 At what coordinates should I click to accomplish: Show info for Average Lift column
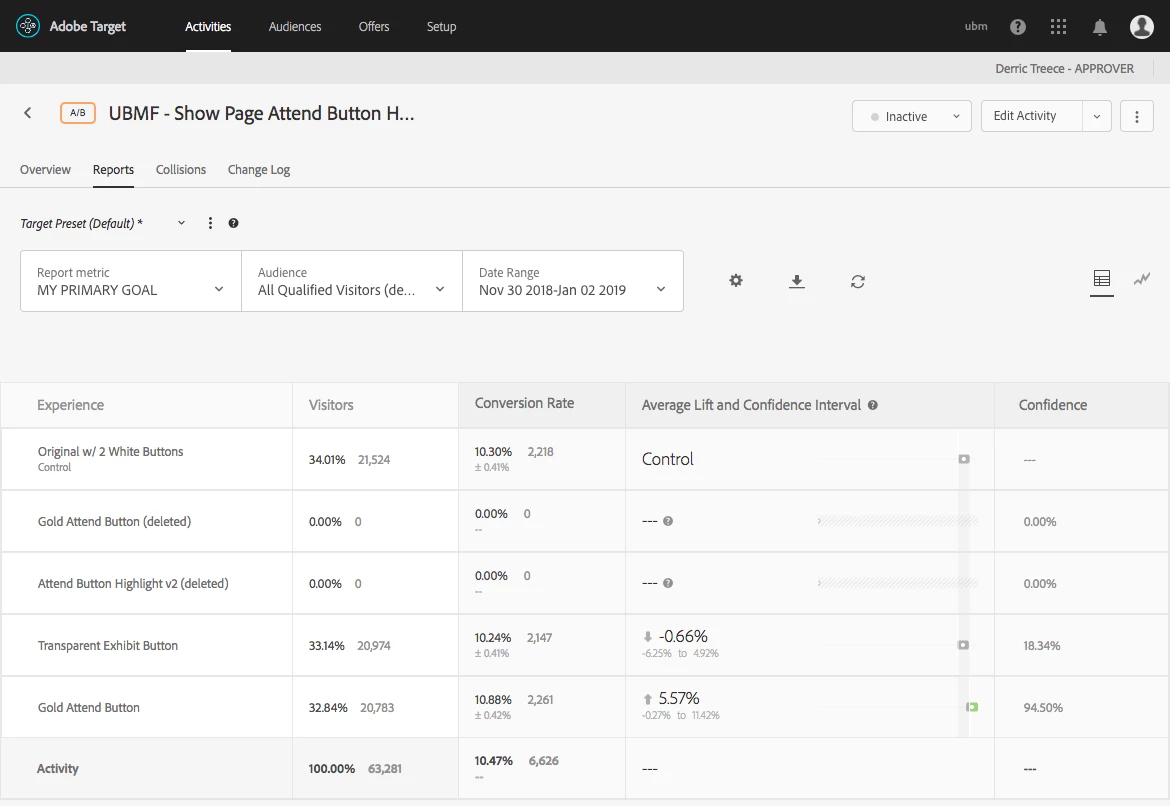click(872, 405)
